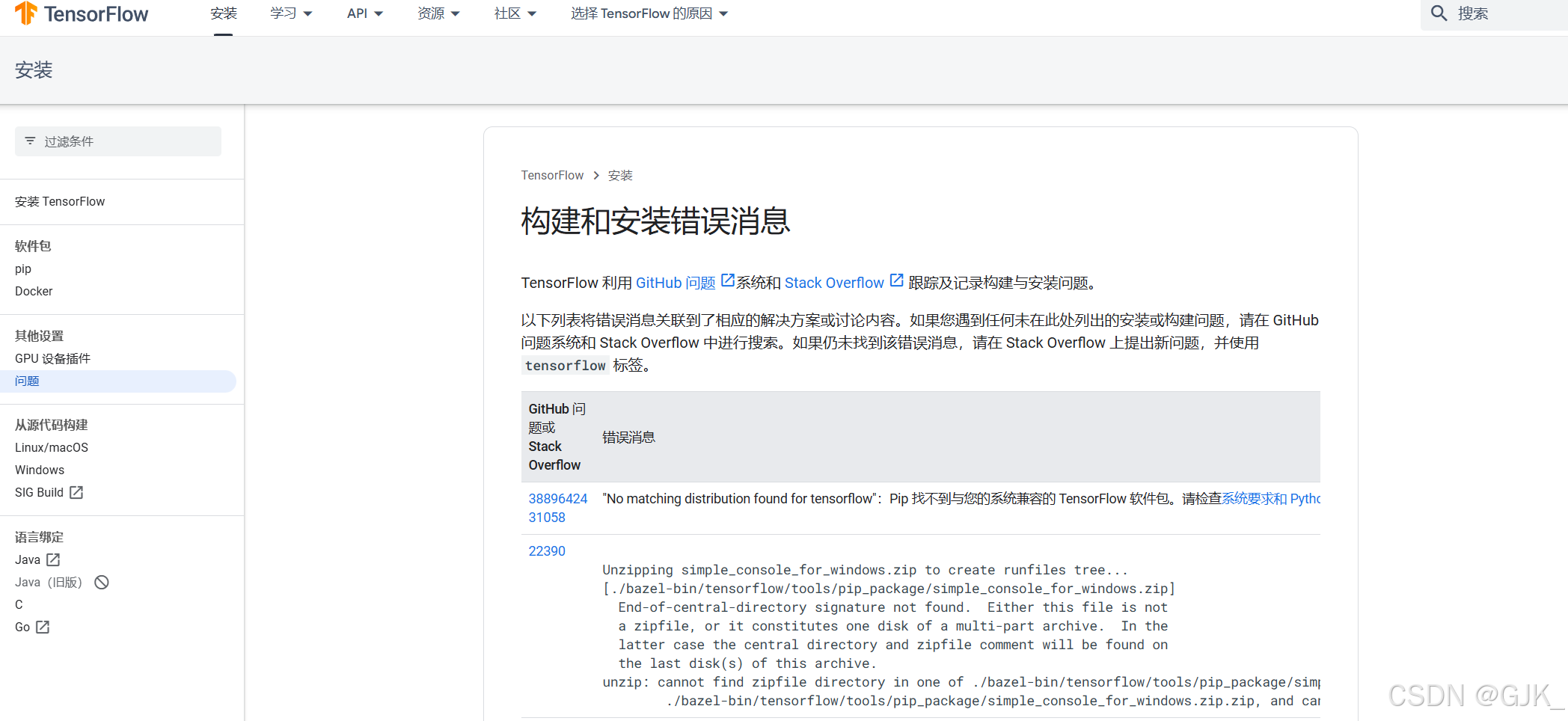The height and width of the screenshot is (721, 1568).
Task: Open the search icon in the header
Action: coord(1439,13)
